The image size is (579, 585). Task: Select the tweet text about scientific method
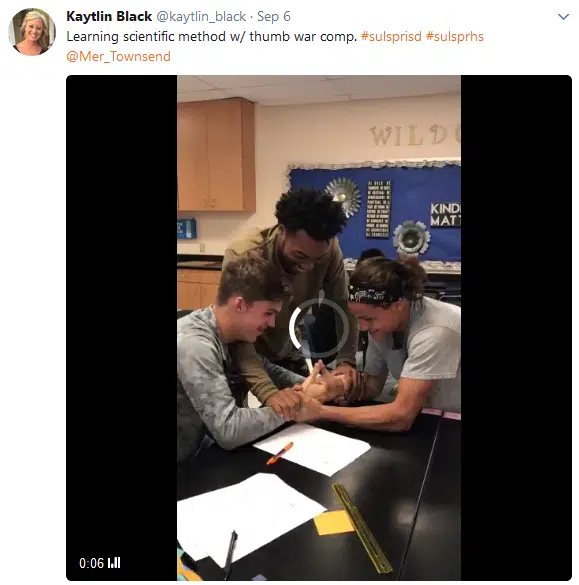pos(212,37)
